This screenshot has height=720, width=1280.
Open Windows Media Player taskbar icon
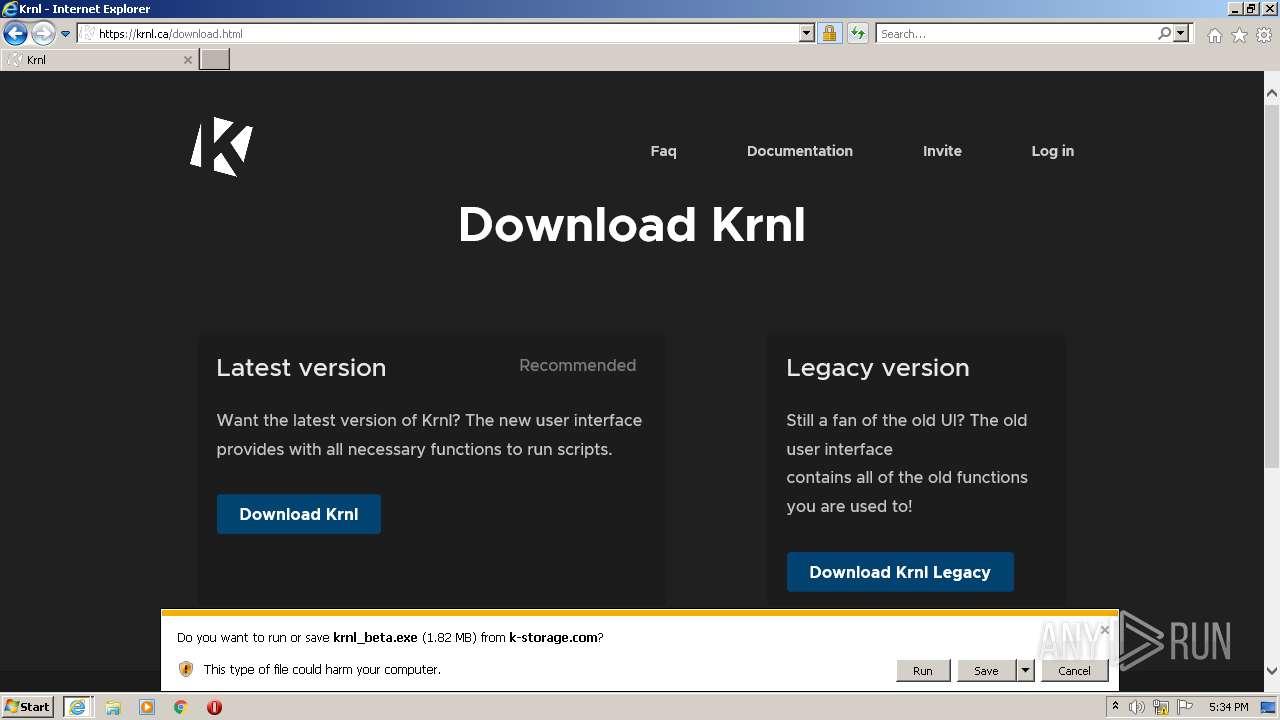coord(147,707)
